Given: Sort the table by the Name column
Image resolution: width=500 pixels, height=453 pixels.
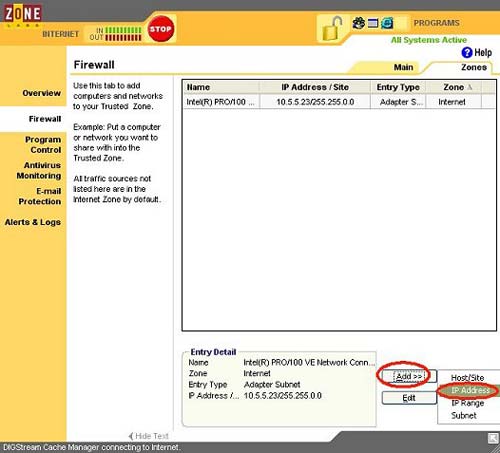Looking at the screenshot, I should pyautogui.click(x=222, y=87).
